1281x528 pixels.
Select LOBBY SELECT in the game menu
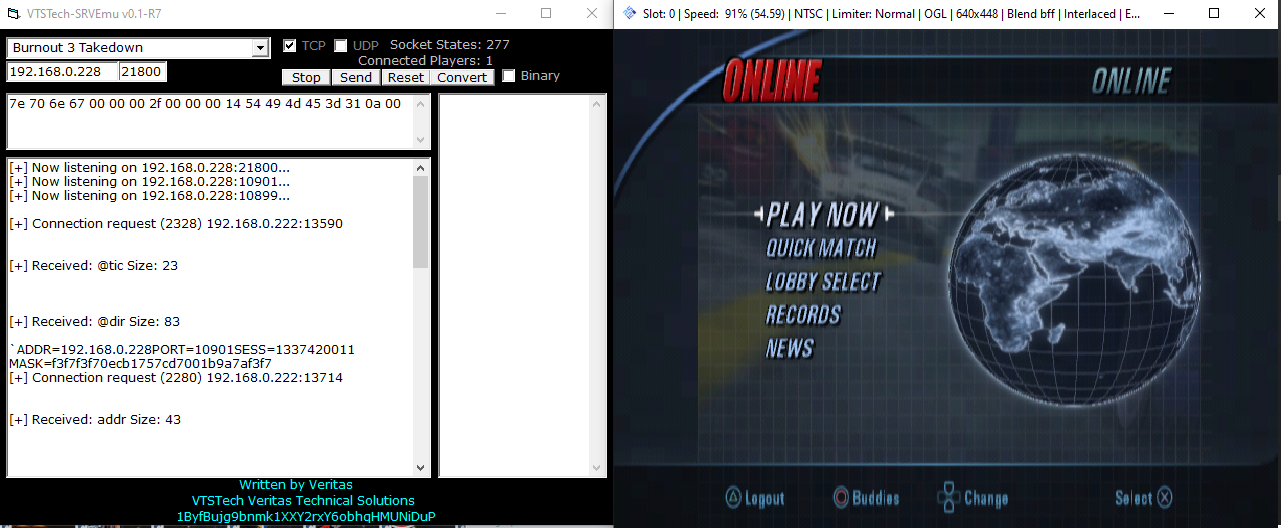[x=823, y=282]
